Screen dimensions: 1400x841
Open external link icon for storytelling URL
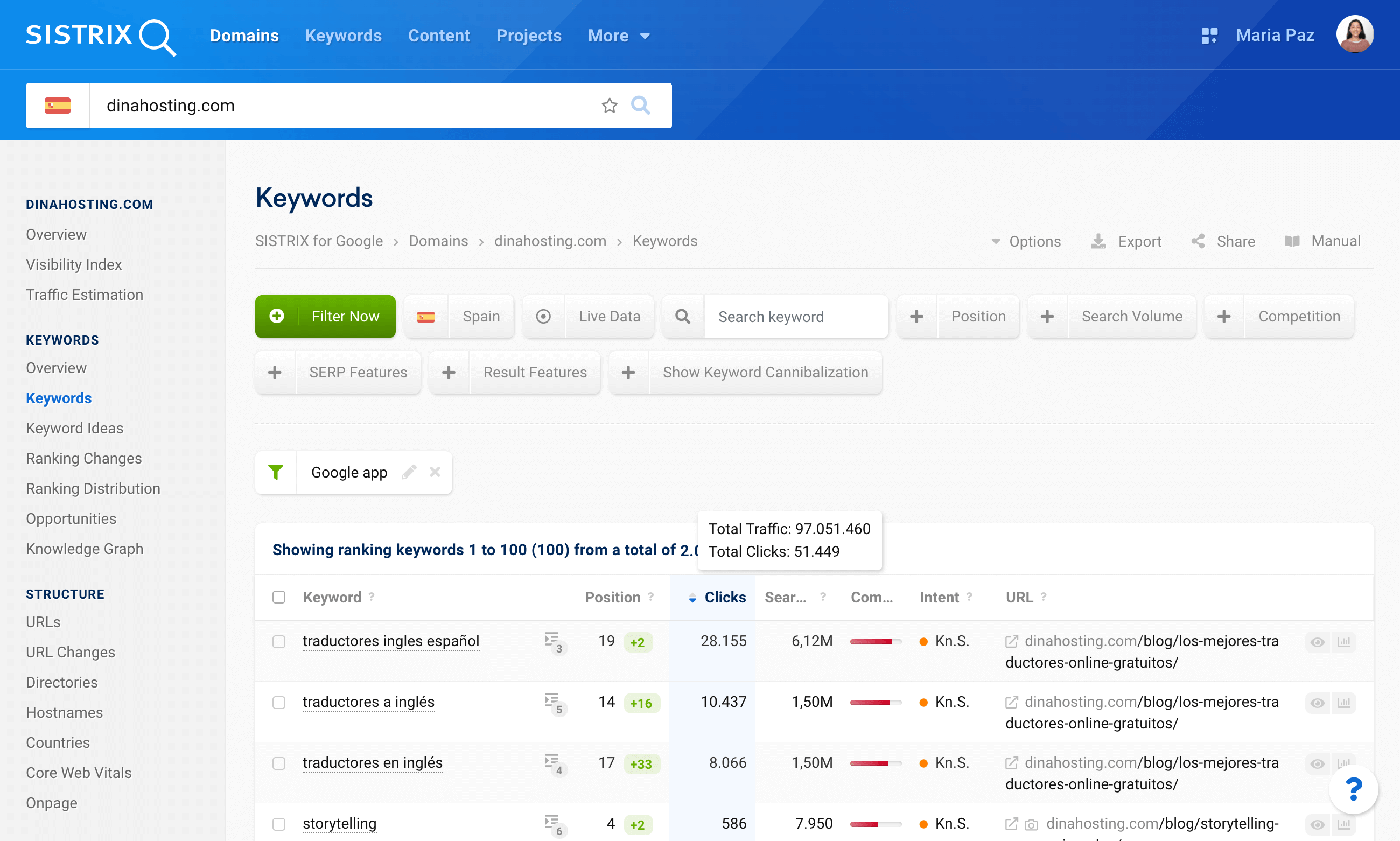point(1012,823)
